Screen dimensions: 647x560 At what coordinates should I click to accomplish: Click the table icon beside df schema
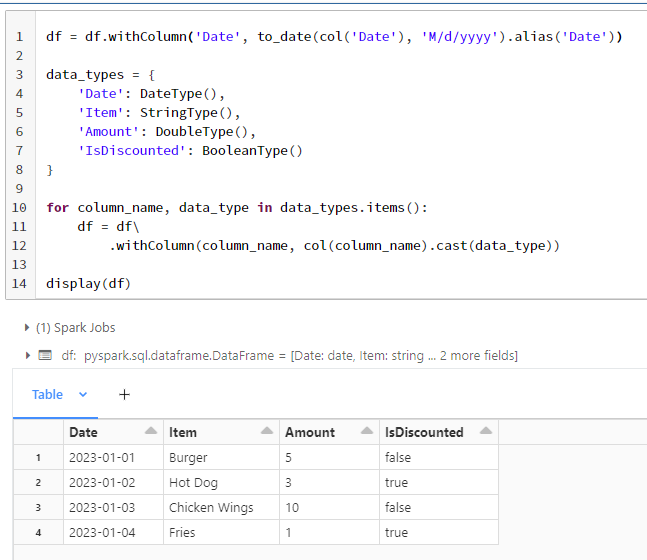point(44,356)
